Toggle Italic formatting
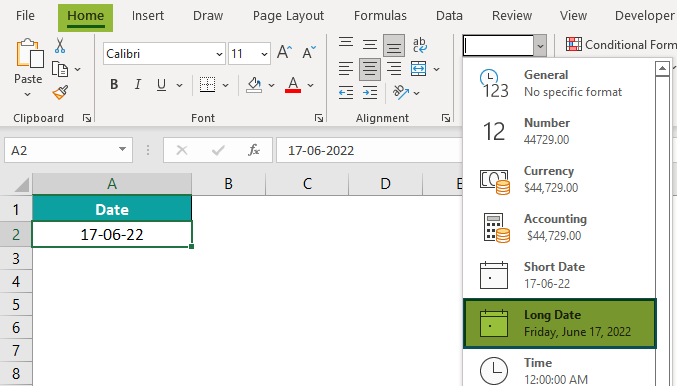677x386 pixels. pyautogui.click(x=138, y=85)
